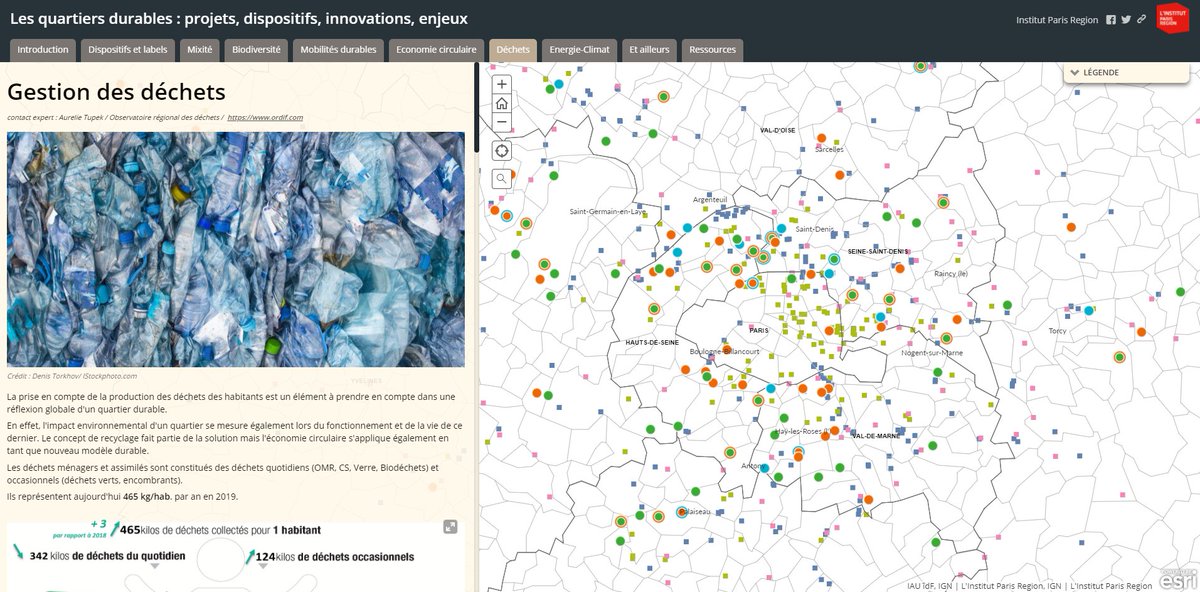Open the www.ordif.com link
The width and height of the screenshot is (1200, 592).
tap(265, 117)
